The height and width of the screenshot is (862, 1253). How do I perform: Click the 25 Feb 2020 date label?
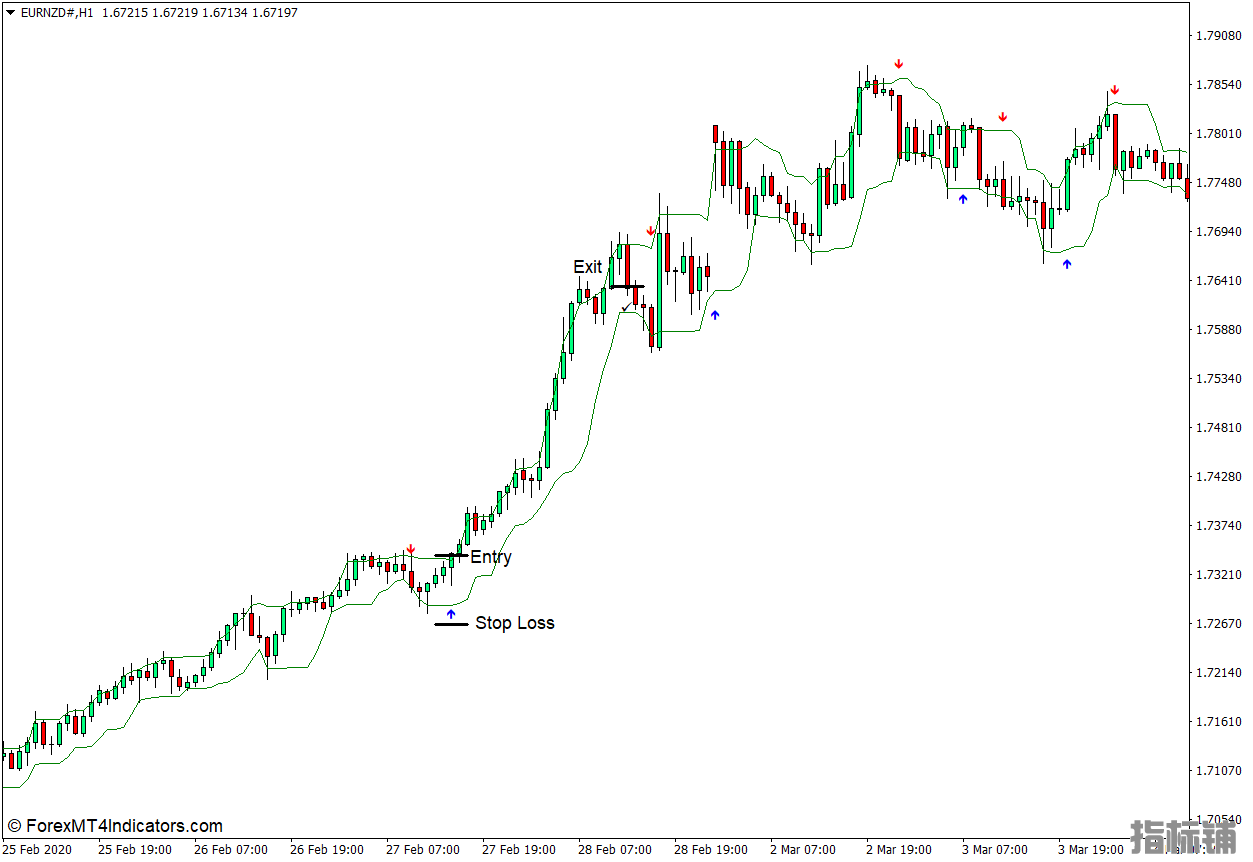37,850
